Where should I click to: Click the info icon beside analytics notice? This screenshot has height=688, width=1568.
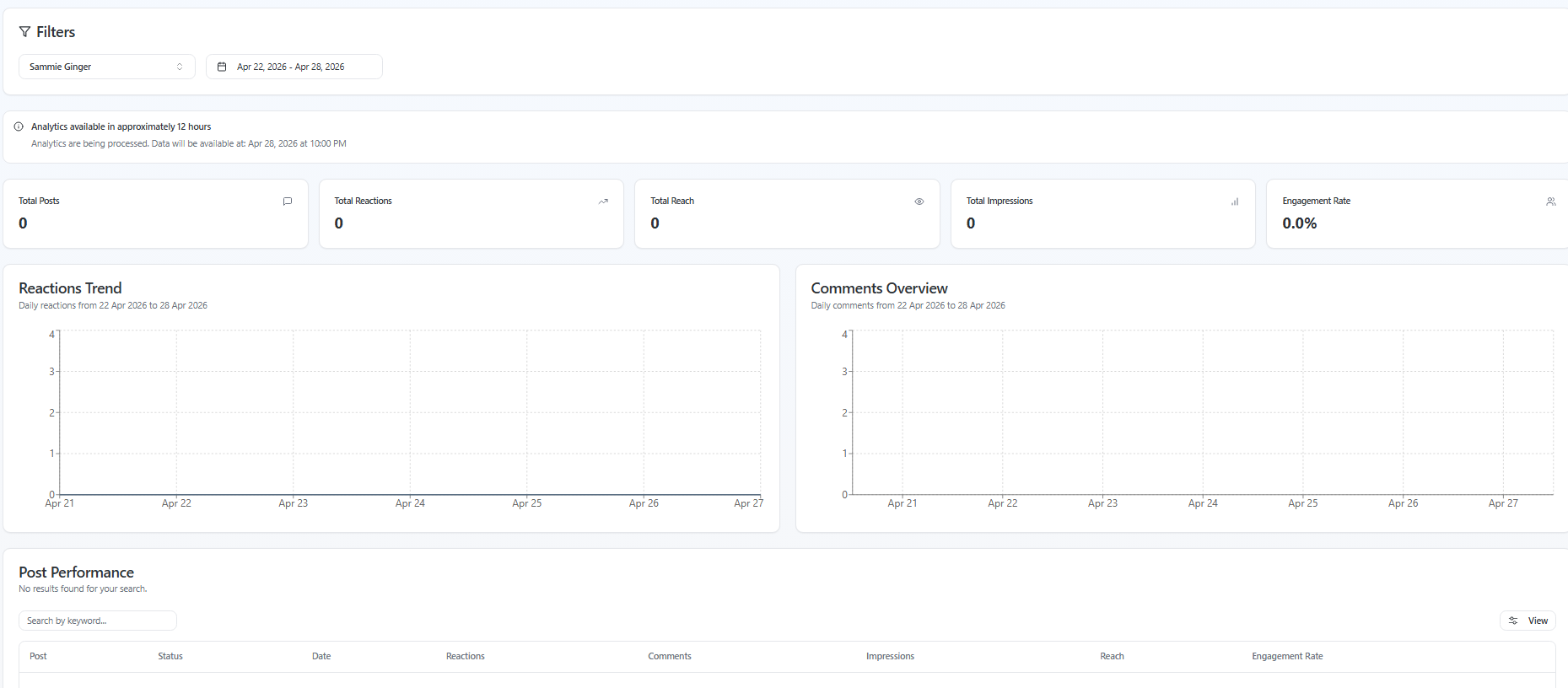click(19, 126)
